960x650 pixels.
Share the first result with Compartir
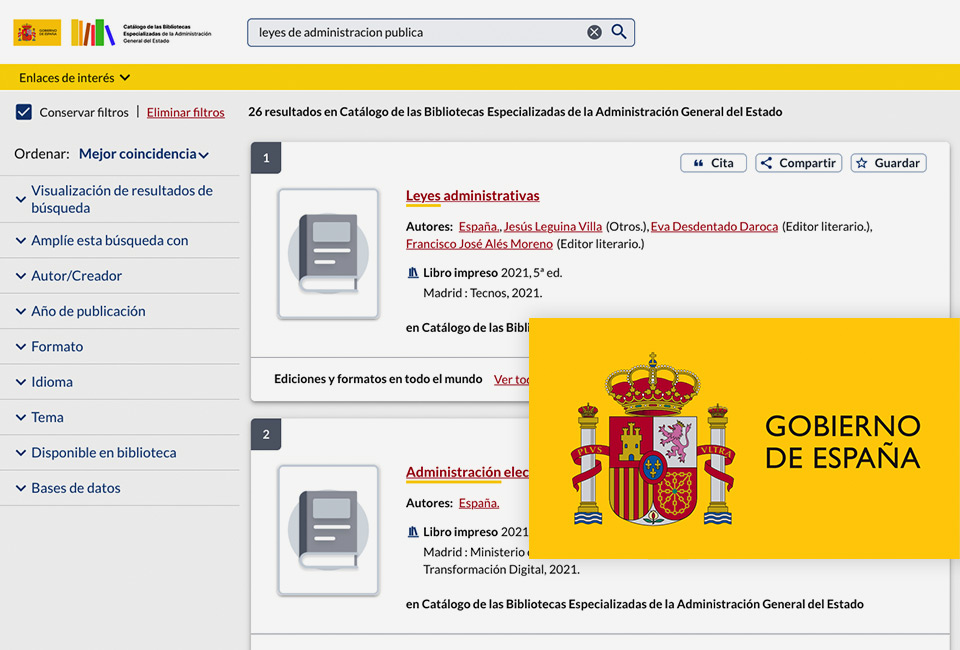[x=798, y=163]
